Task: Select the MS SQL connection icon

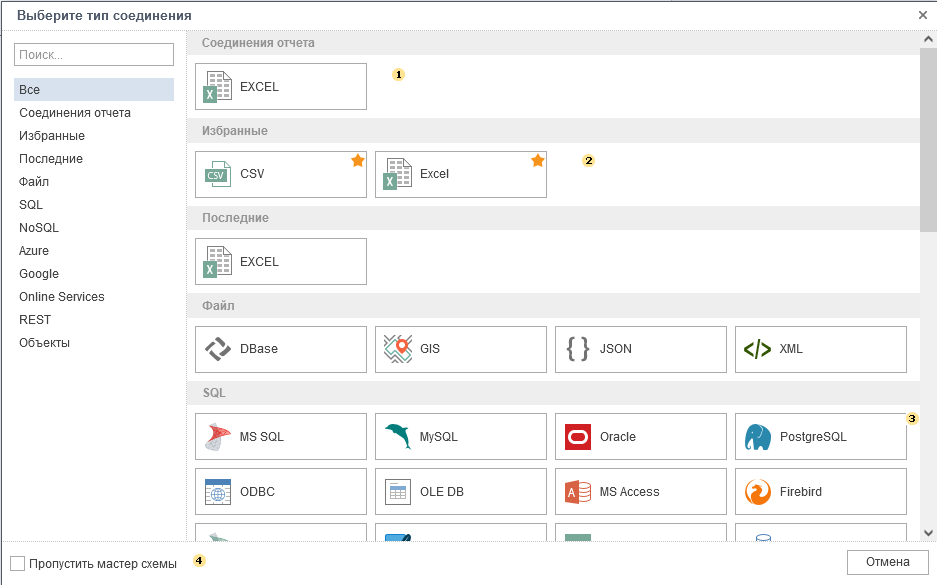Action: [x=218, y=437]
